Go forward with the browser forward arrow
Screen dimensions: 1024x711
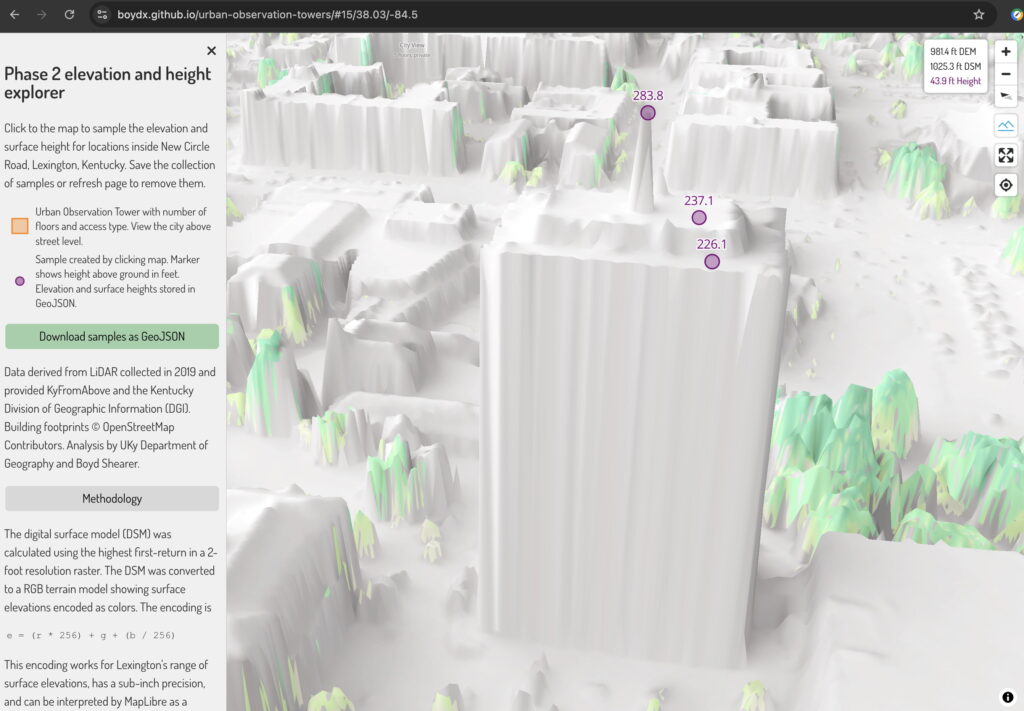point(42,14)
